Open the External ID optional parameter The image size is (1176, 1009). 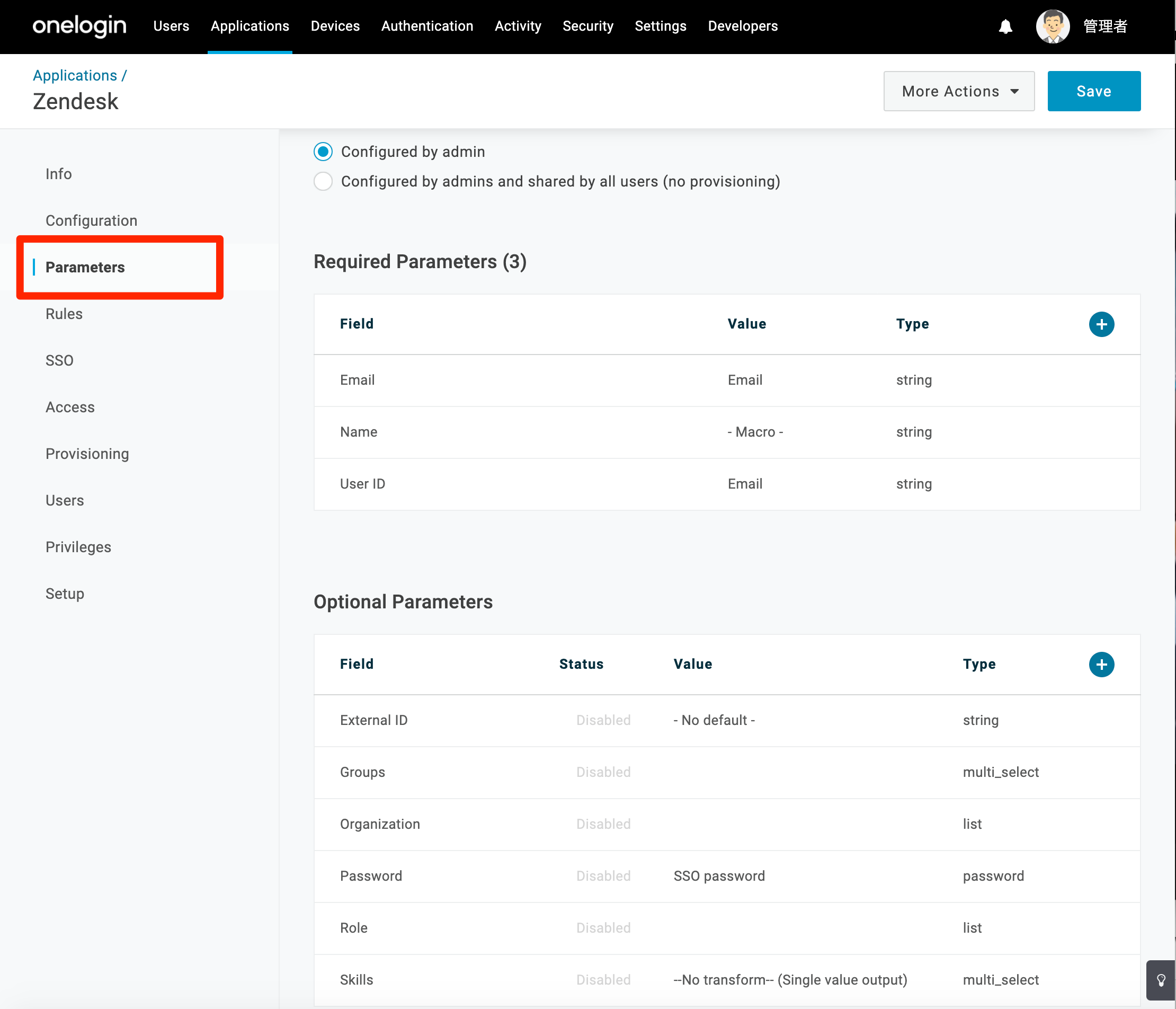pyautogui.click(x=726, y=721)
